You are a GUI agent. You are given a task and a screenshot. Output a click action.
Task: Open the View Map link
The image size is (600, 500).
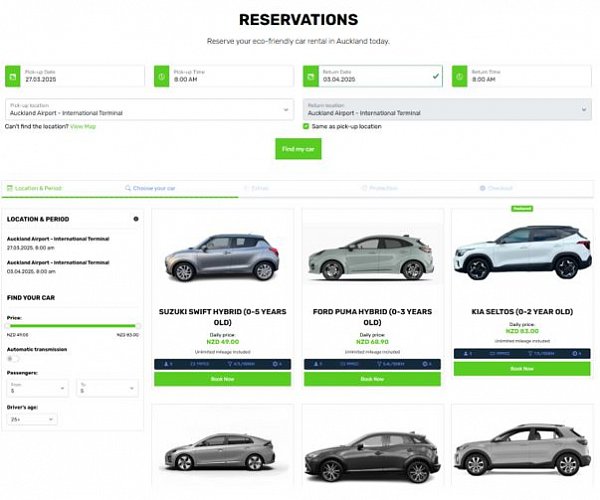(83, 126)
